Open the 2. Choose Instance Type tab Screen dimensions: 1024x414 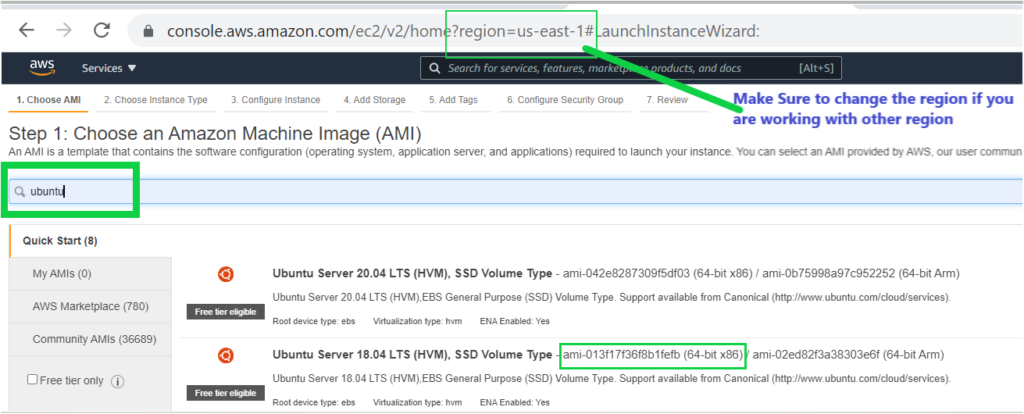[155, 100]
